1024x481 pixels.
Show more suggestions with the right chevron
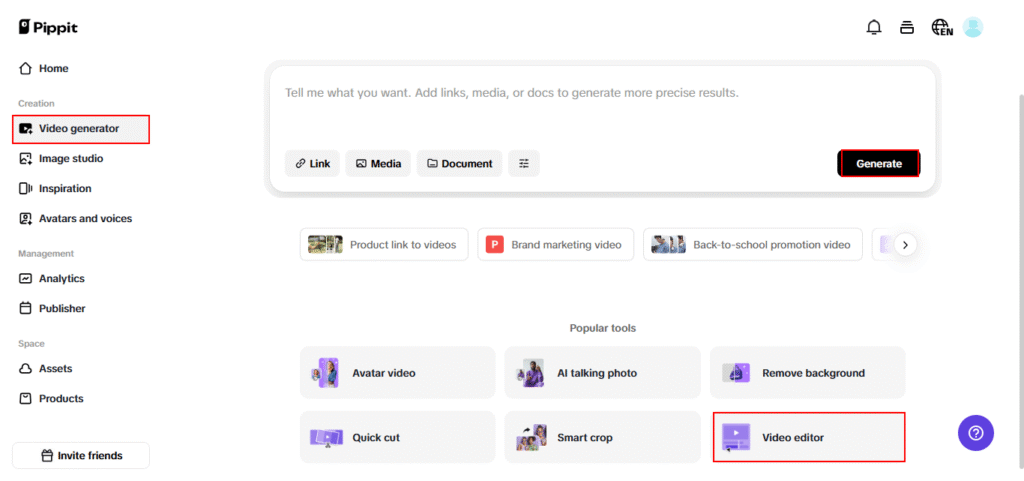pyautogui.click(x=905, y=245)
